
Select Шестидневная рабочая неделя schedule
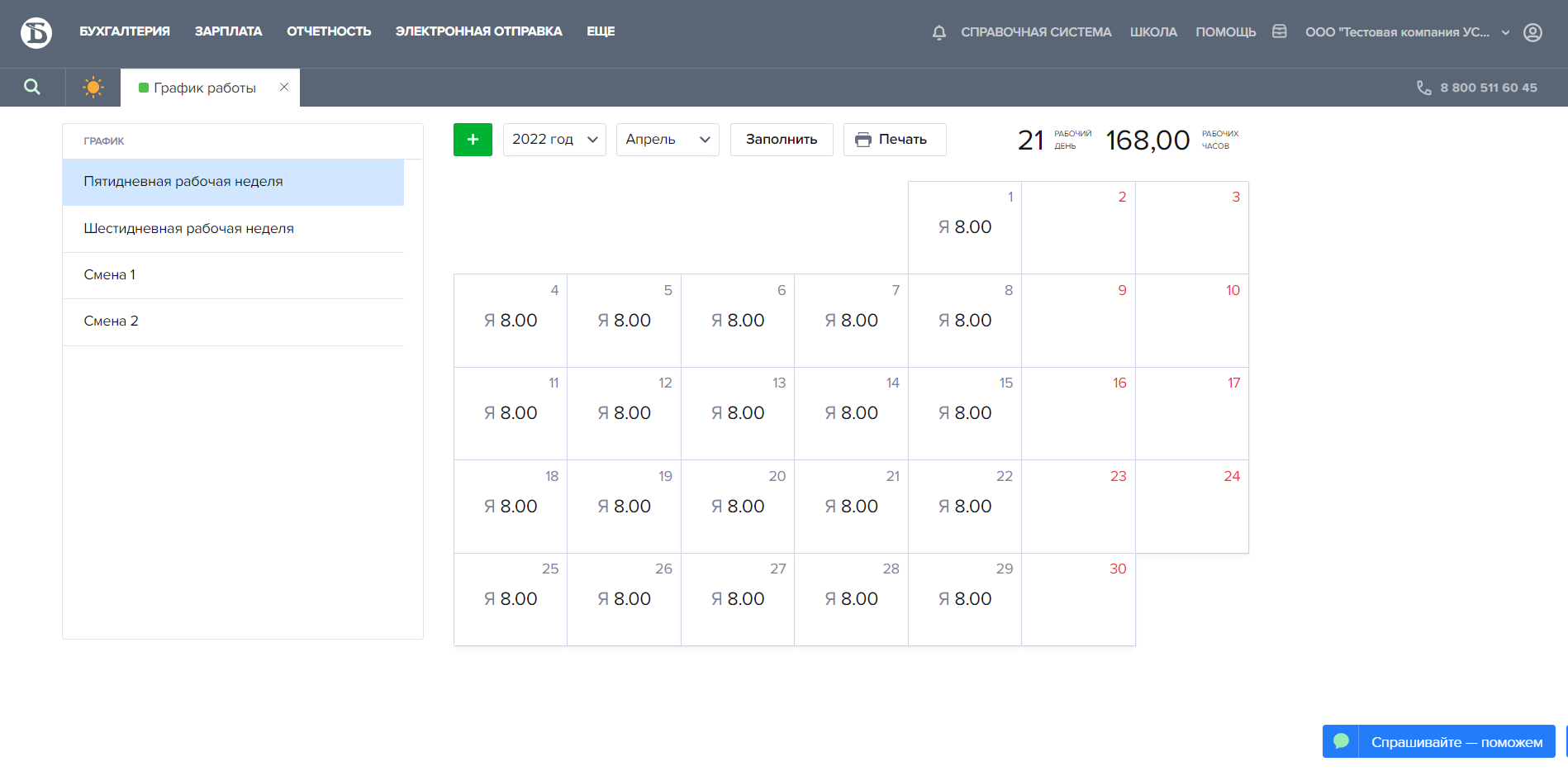click(233, 229)
